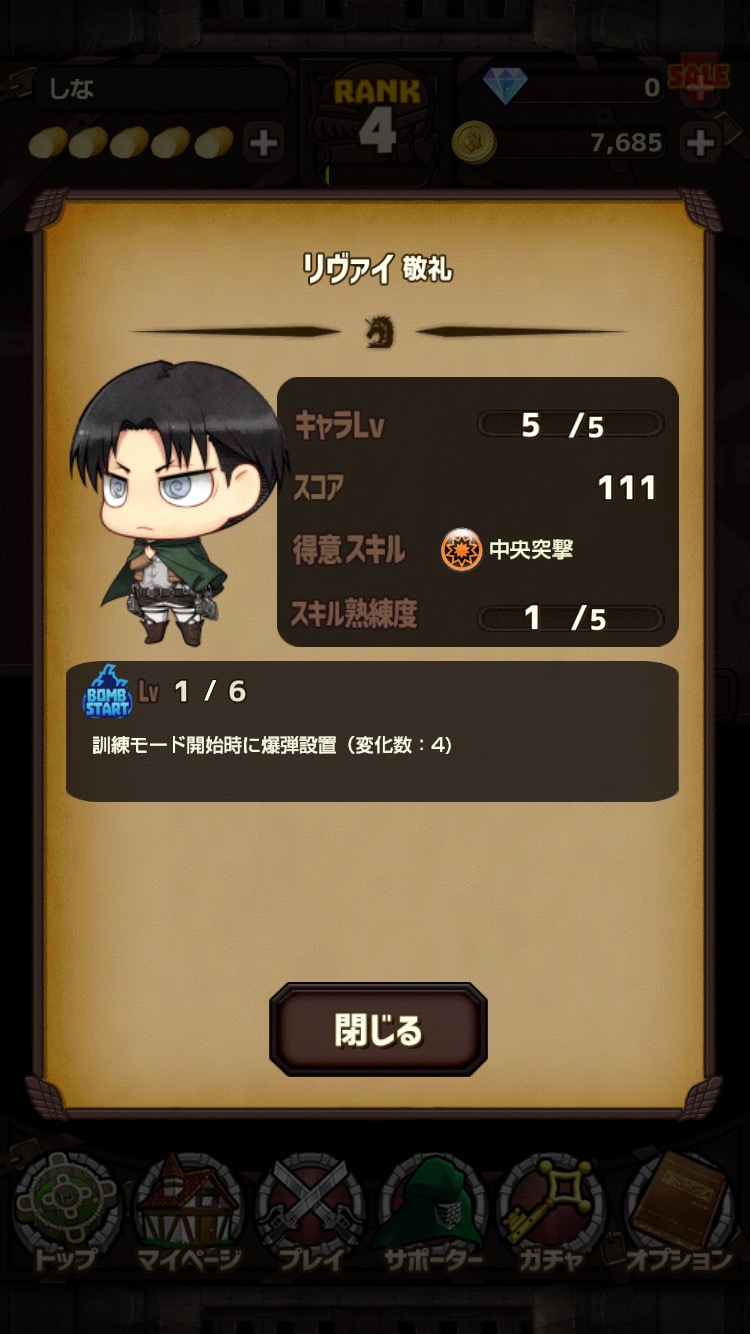
Task: Select the BOMB START skill icon
Action: point(107,691)
